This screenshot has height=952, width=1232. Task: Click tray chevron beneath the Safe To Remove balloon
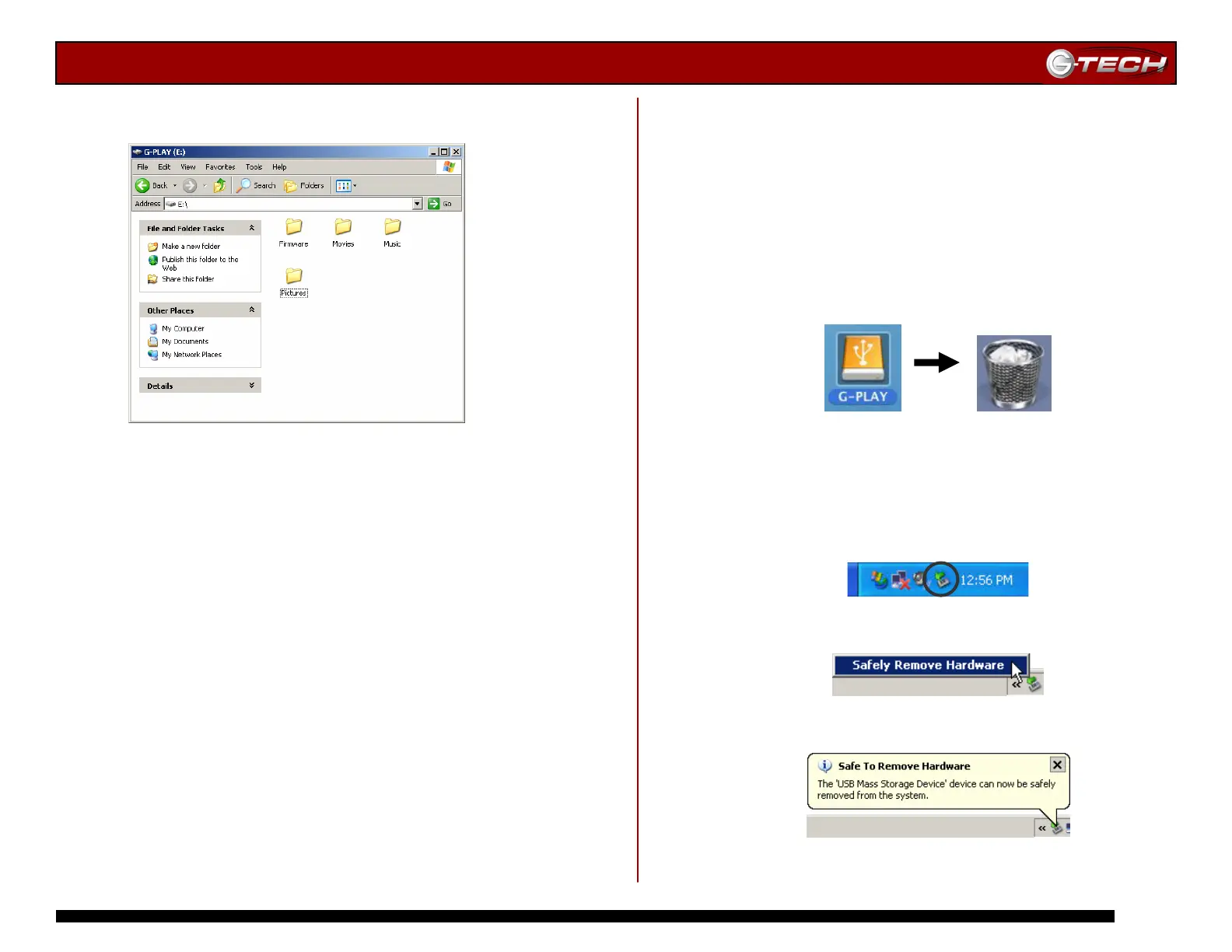[x=1042, y=828]
